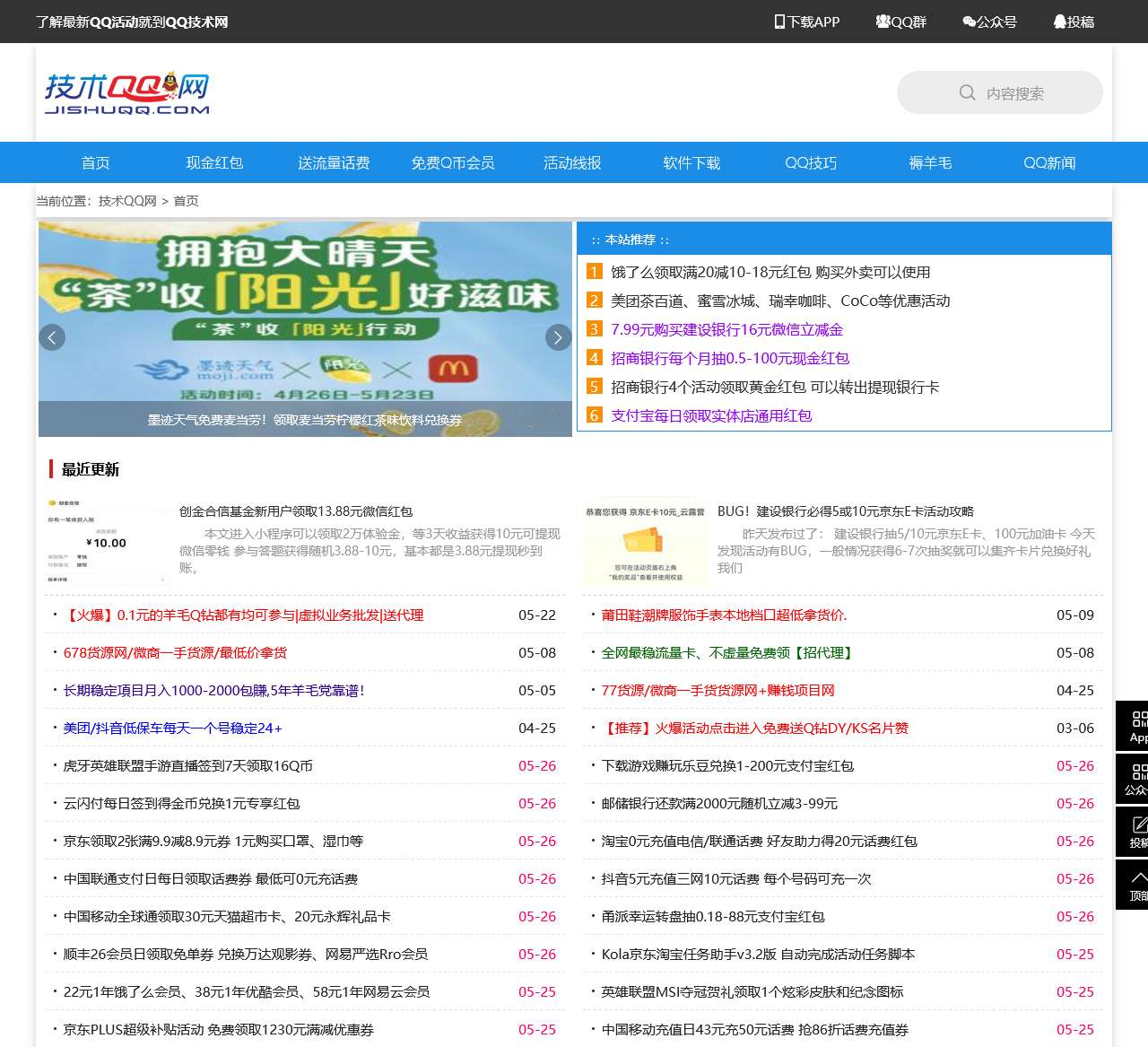The image size is (1148, 1047).
Task: Open the 现金红包 nav tab
Action: tap(214, 162)
